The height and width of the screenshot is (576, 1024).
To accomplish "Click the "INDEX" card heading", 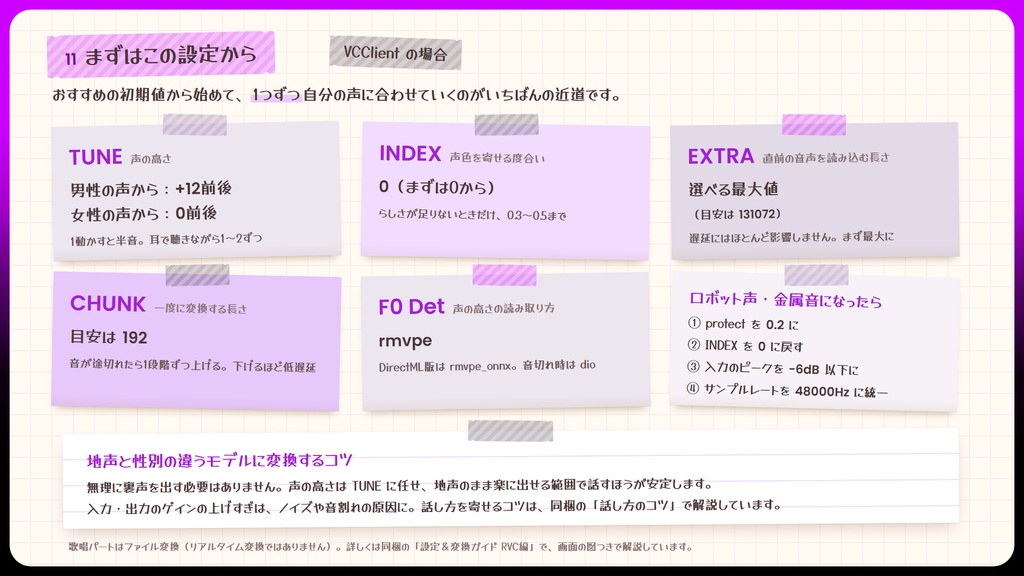I will click(x=410, y=154).
